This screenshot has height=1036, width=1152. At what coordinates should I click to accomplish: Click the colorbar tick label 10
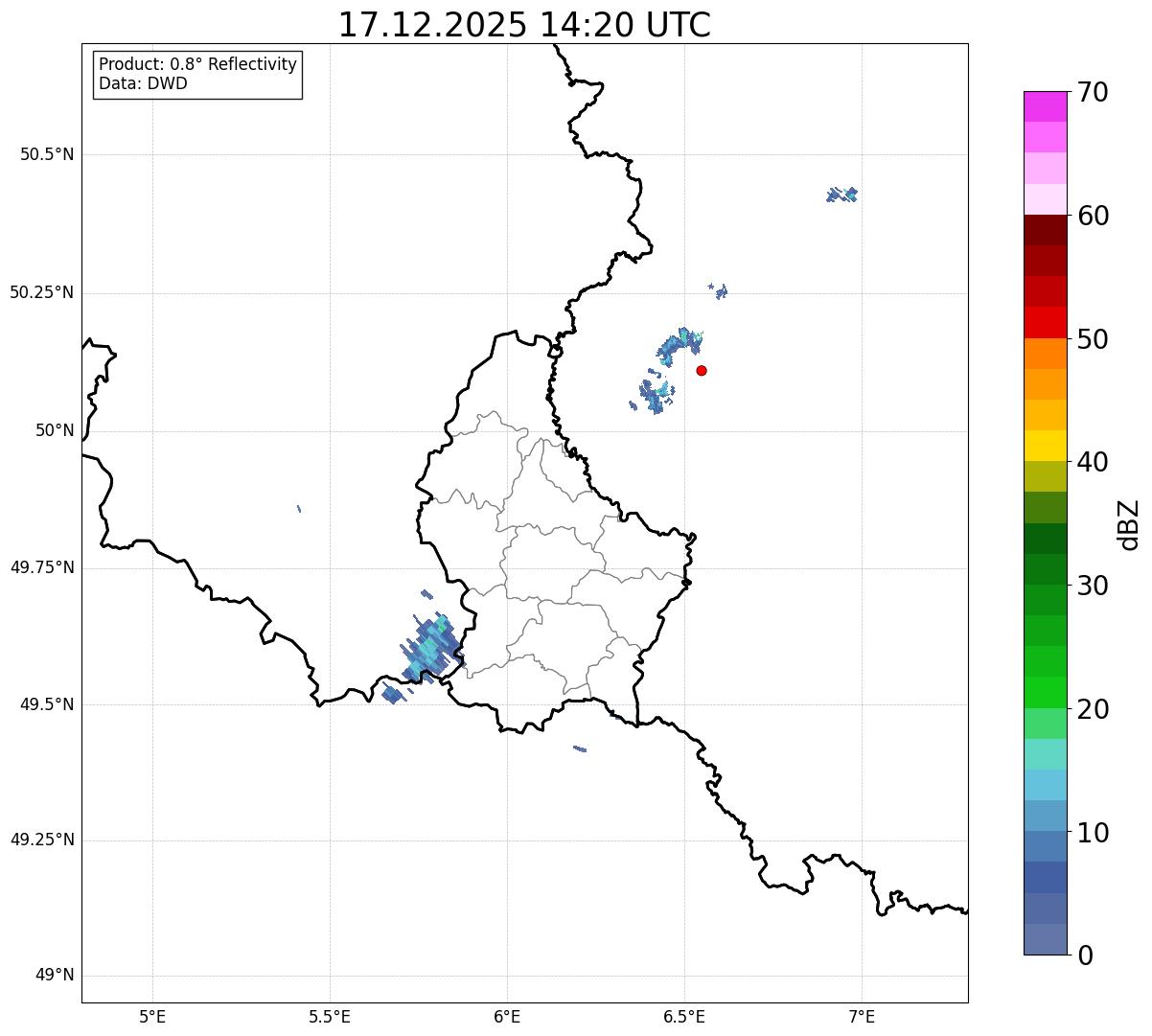(x=1092, y=833)
